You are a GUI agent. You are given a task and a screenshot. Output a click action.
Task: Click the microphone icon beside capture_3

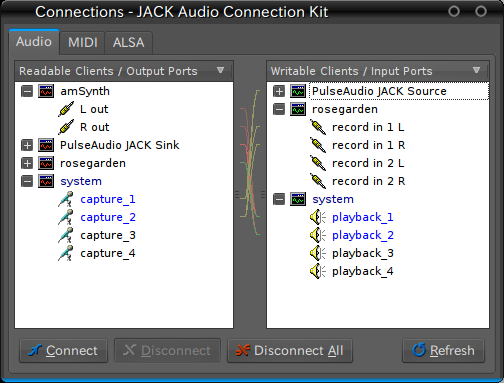click(x=66, y=235)
